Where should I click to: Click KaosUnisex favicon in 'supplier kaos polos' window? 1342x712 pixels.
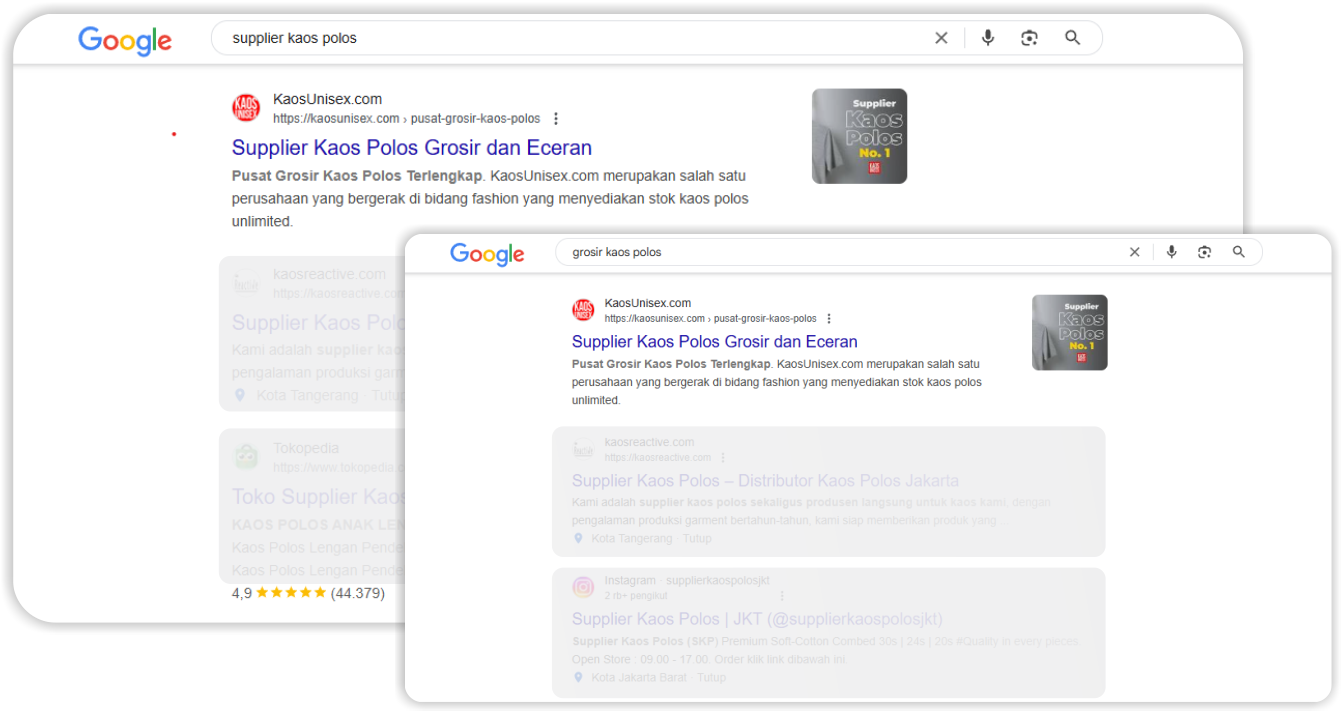point(246,108)
